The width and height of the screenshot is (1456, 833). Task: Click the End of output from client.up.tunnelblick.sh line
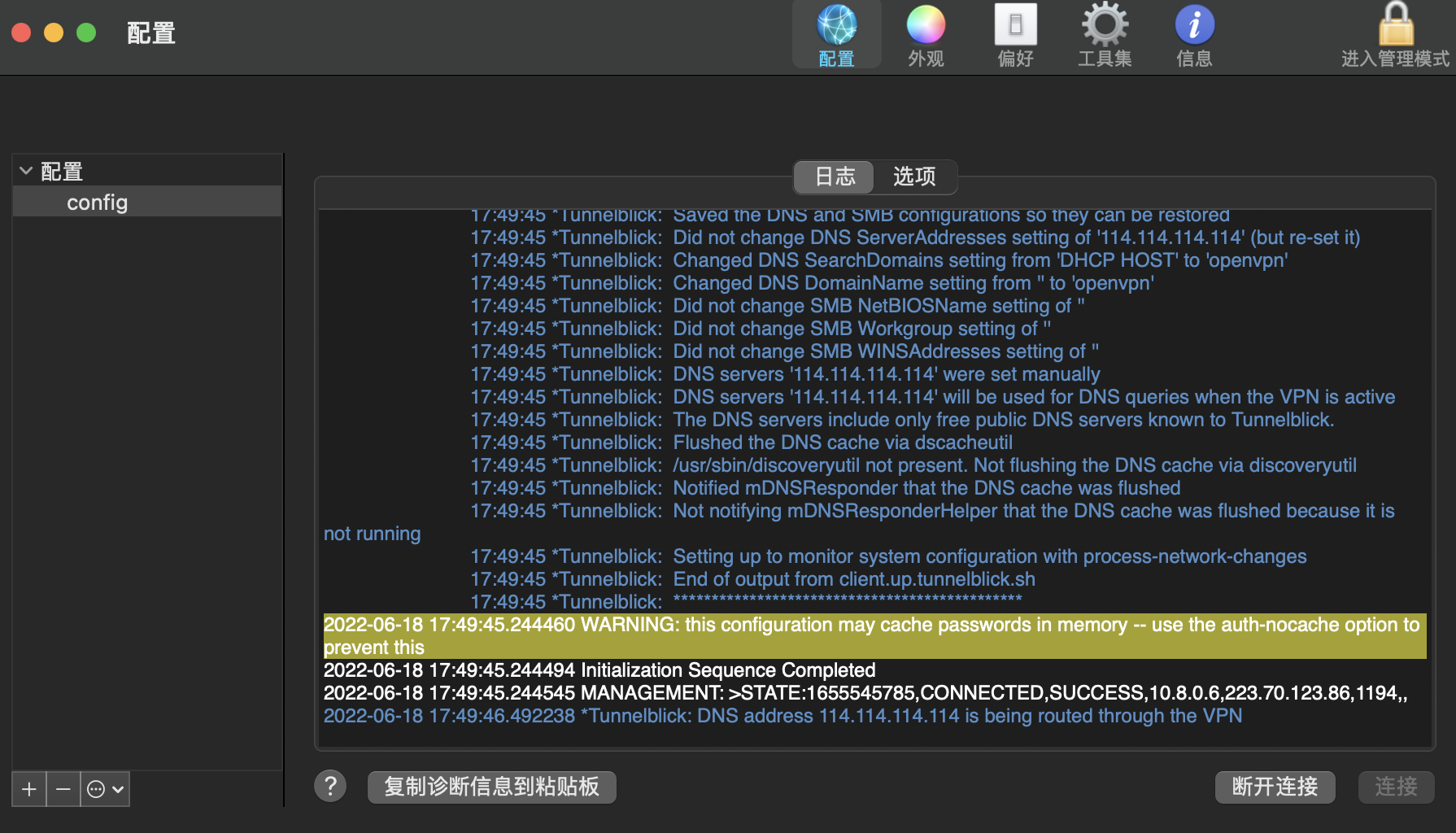[753, 579]
